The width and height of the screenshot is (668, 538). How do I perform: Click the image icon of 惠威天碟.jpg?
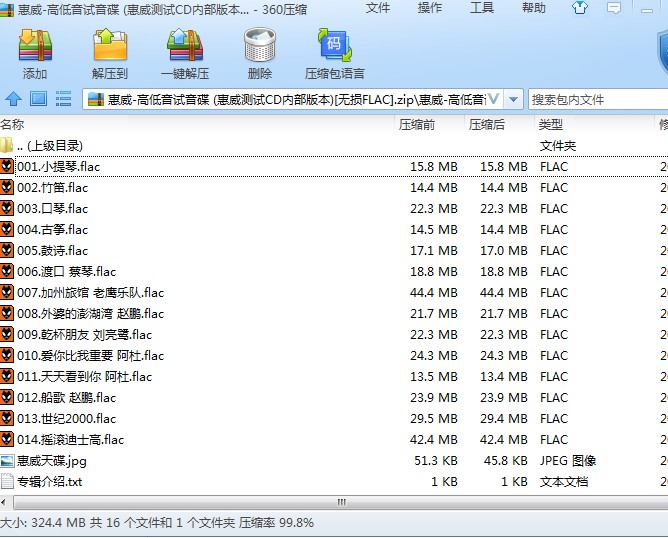pyautogui.click(x=7, y=460)
